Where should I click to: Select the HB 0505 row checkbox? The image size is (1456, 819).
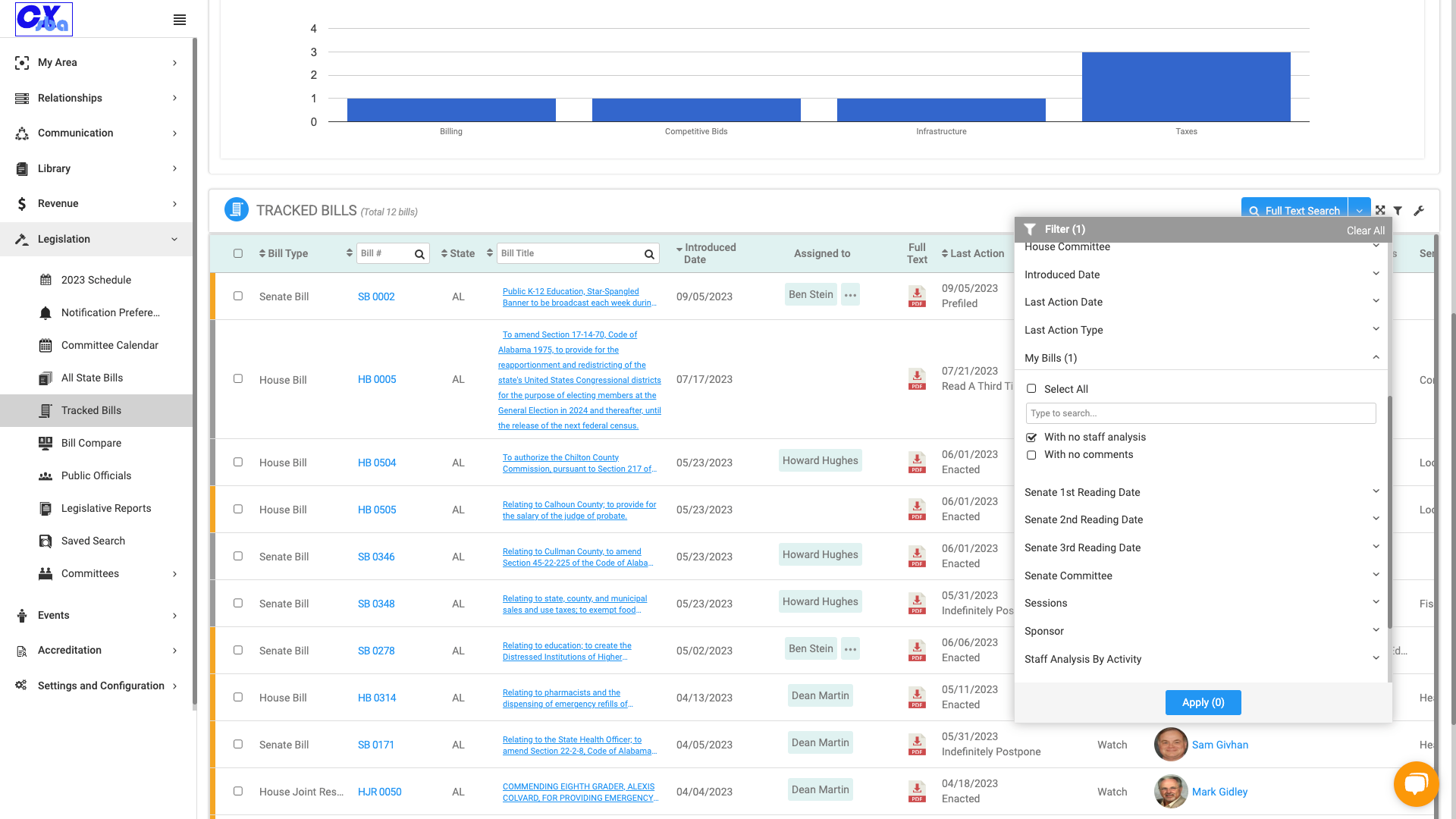pos(238,509)
